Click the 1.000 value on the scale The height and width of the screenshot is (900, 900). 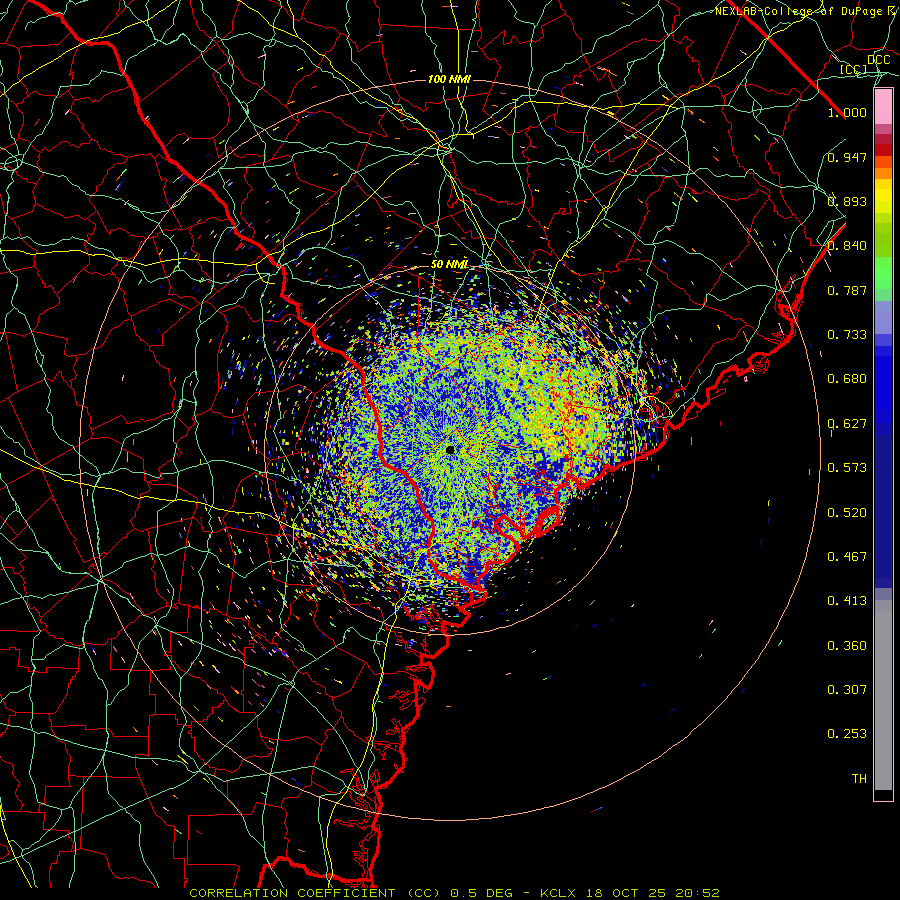847,112
